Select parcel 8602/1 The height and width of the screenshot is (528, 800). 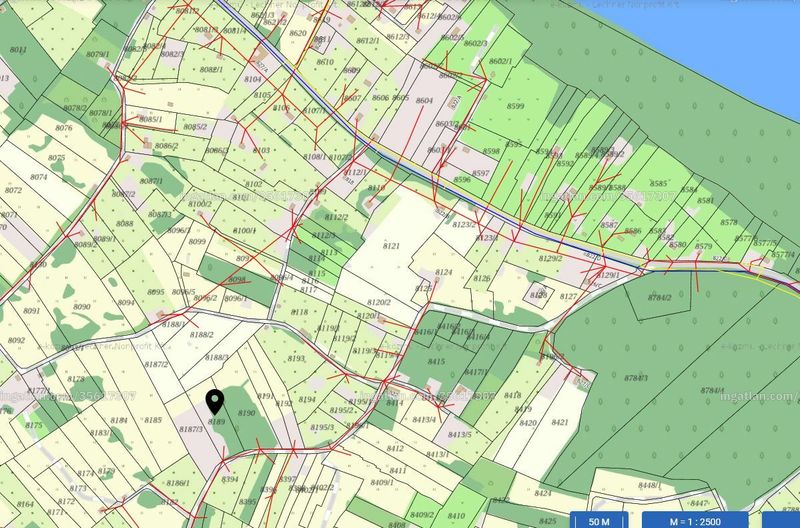click(501, 61)
